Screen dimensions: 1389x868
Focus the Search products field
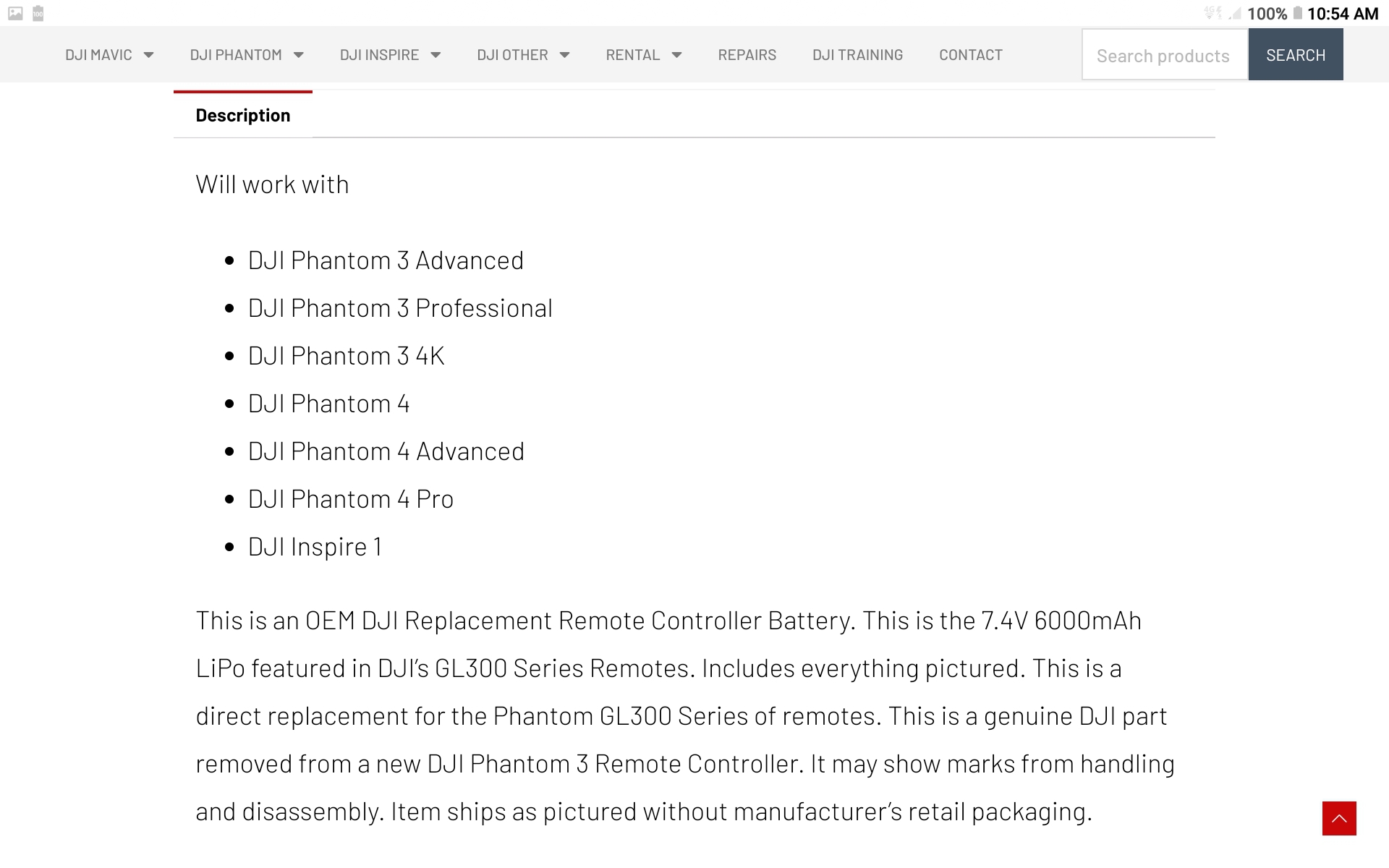pos(1165,55)
